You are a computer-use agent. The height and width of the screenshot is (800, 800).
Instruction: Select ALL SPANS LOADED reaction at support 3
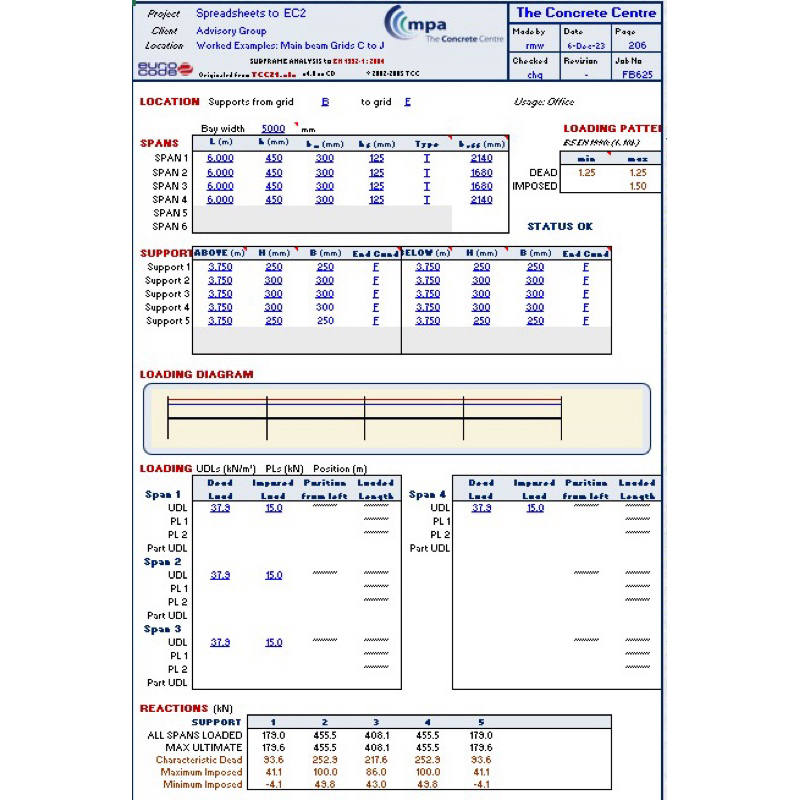tap(376, 736)
